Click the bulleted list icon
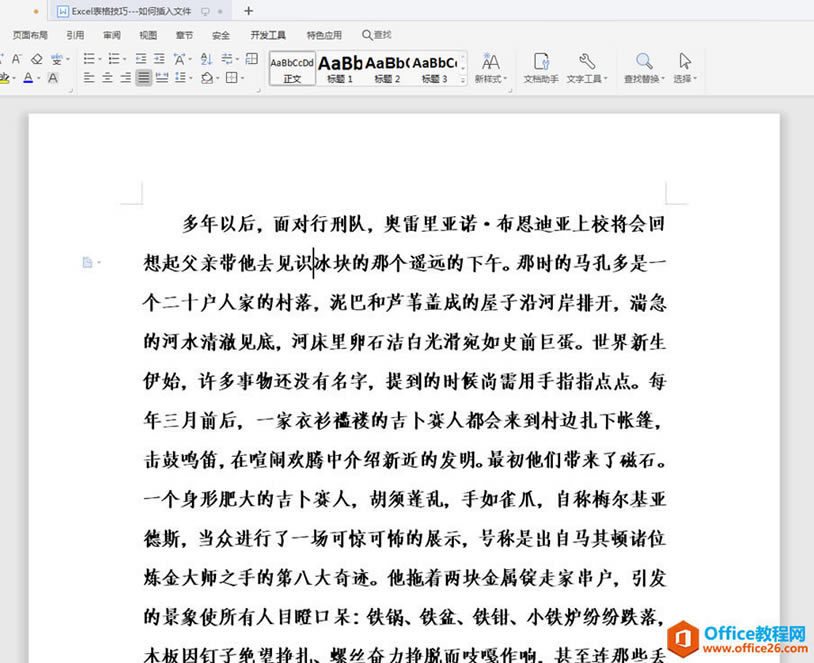 89,58
